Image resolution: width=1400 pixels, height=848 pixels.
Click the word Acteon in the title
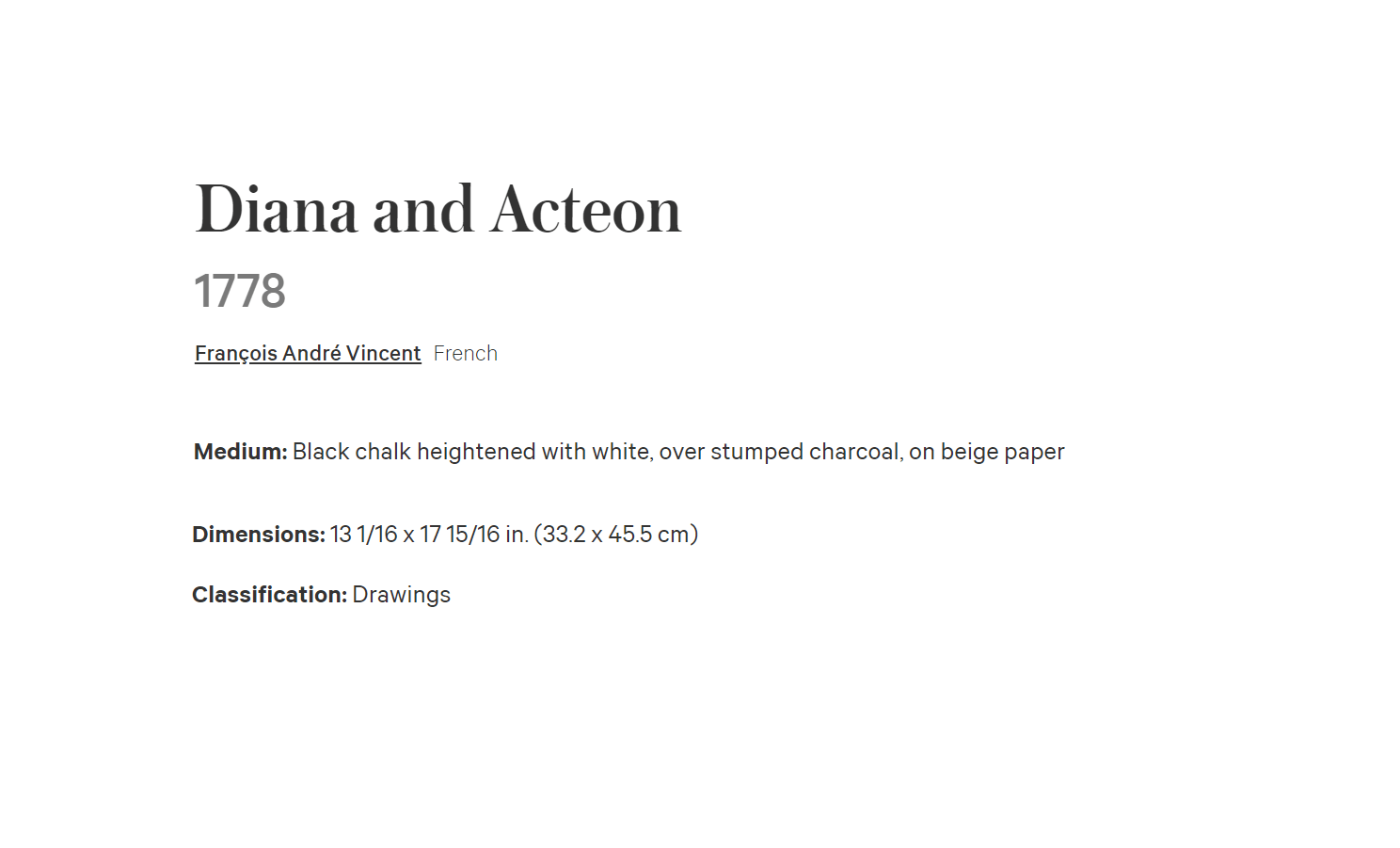click(586, 209)
